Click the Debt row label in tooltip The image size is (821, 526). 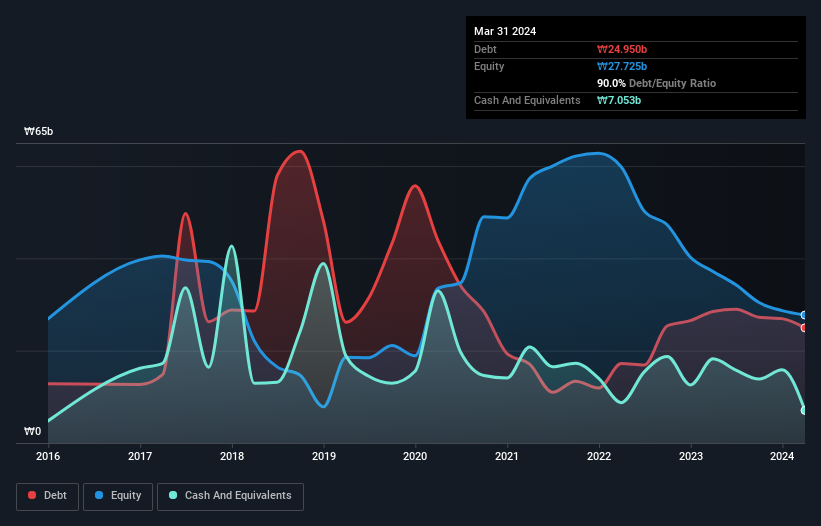(x=485, y=49)
